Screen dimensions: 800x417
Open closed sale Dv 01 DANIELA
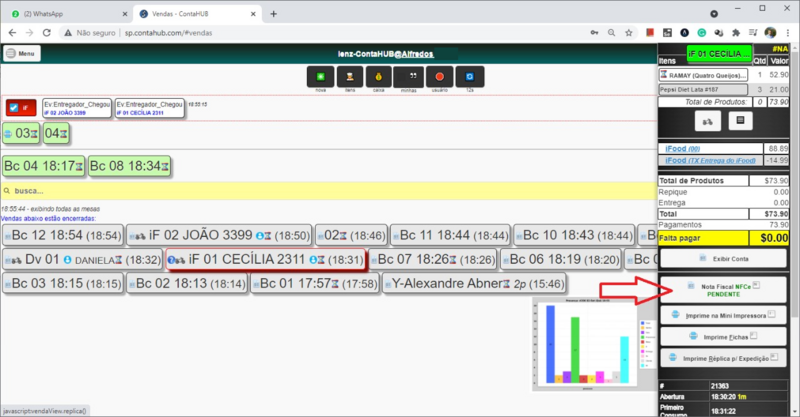[x=82, y=259]
